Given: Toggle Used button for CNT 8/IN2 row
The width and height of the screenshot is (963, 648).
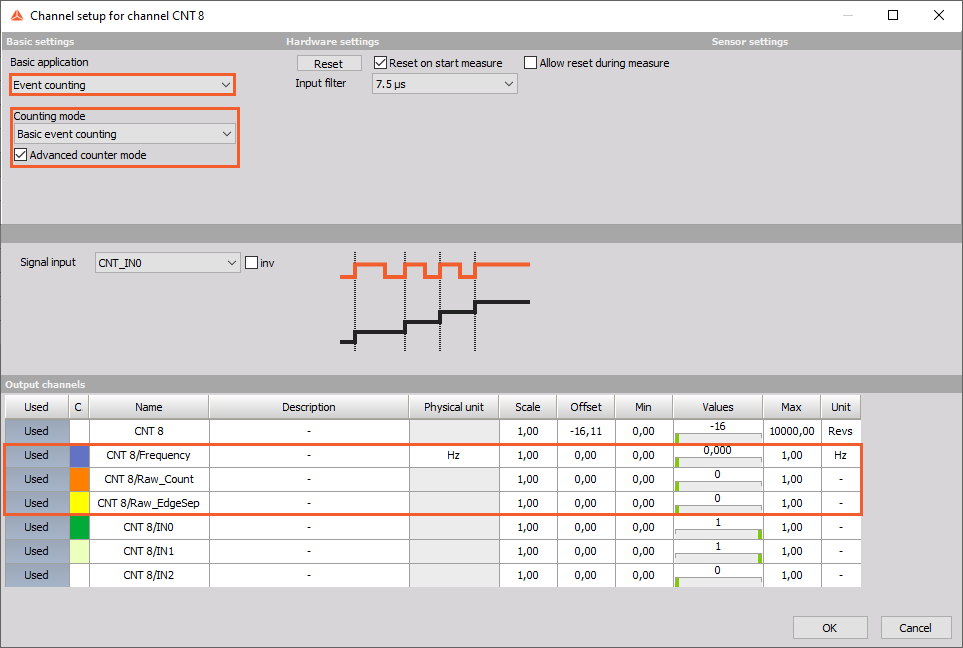Looking at the screenshot, I should pos(36,575).
